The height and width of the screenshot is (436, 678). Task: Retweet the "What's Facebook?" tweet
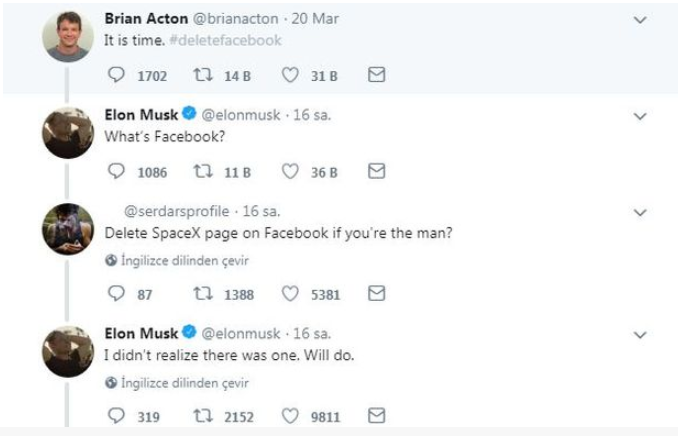pyautogui.click(x=202, y=171)
